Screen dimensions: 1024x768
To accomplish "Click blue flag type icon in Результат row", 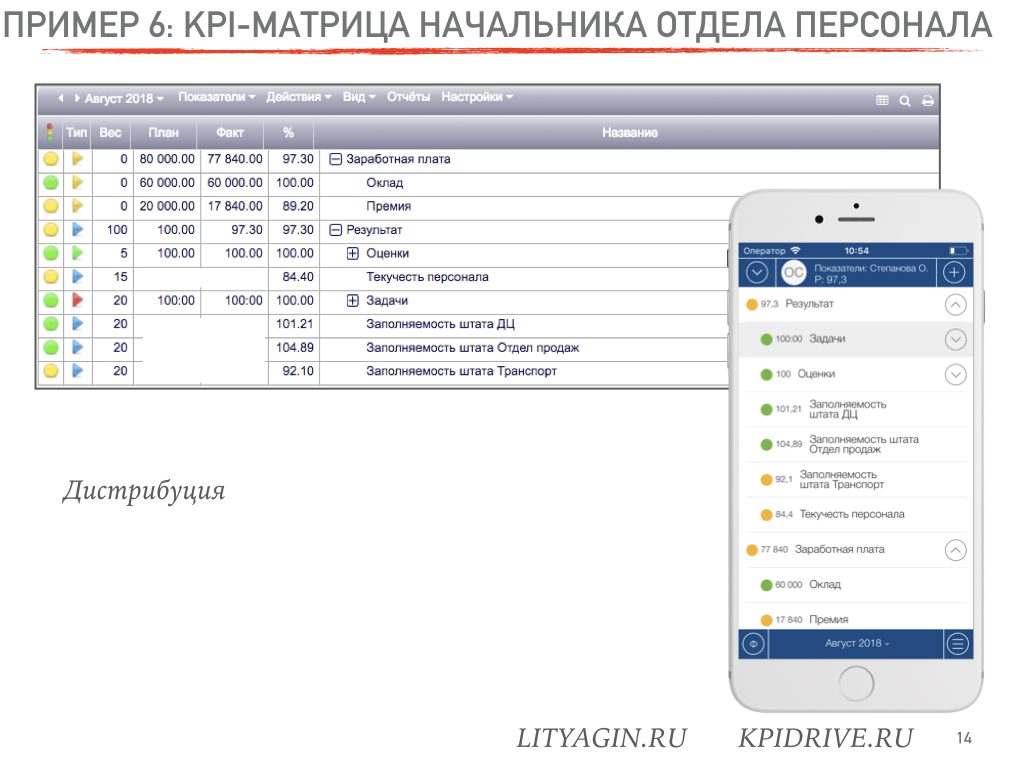I will click(78, 229).
